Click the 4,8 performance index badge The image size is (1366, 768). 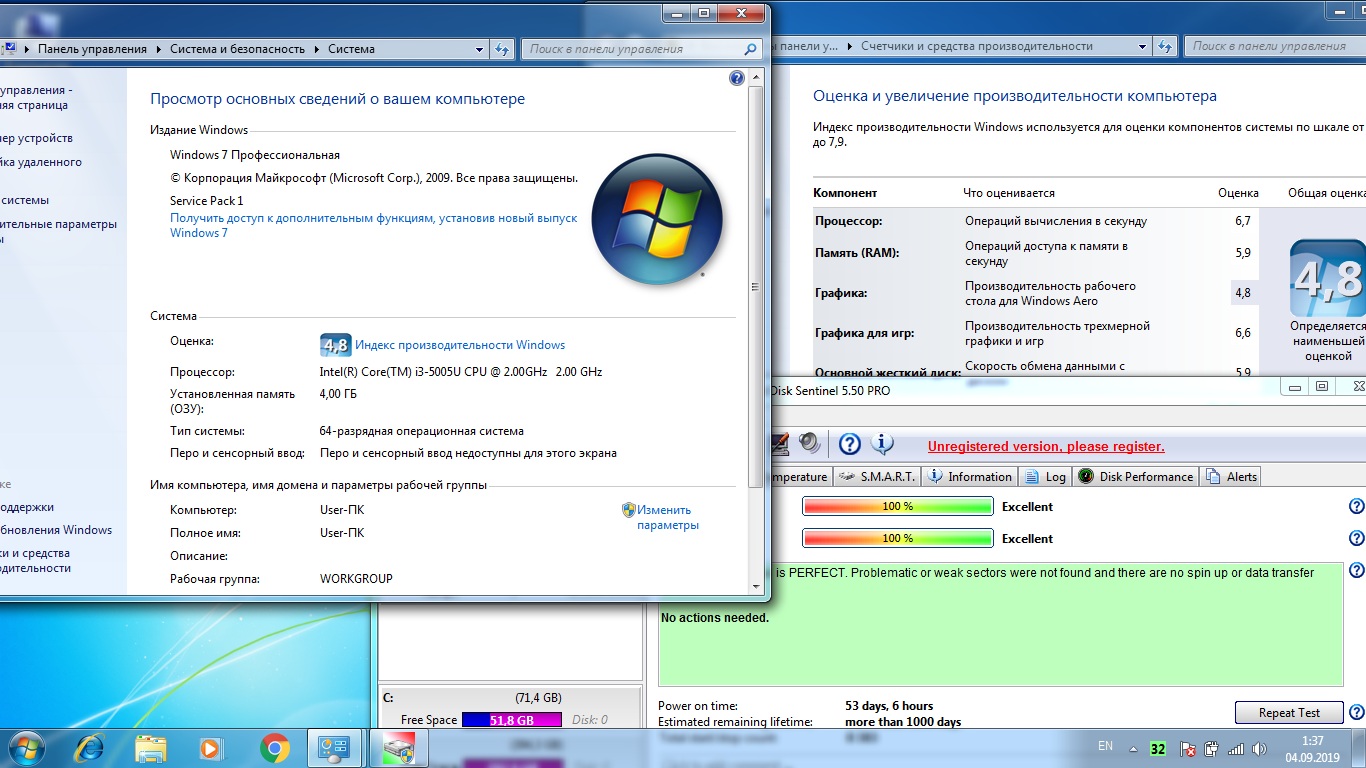click(x=335, y=345)
